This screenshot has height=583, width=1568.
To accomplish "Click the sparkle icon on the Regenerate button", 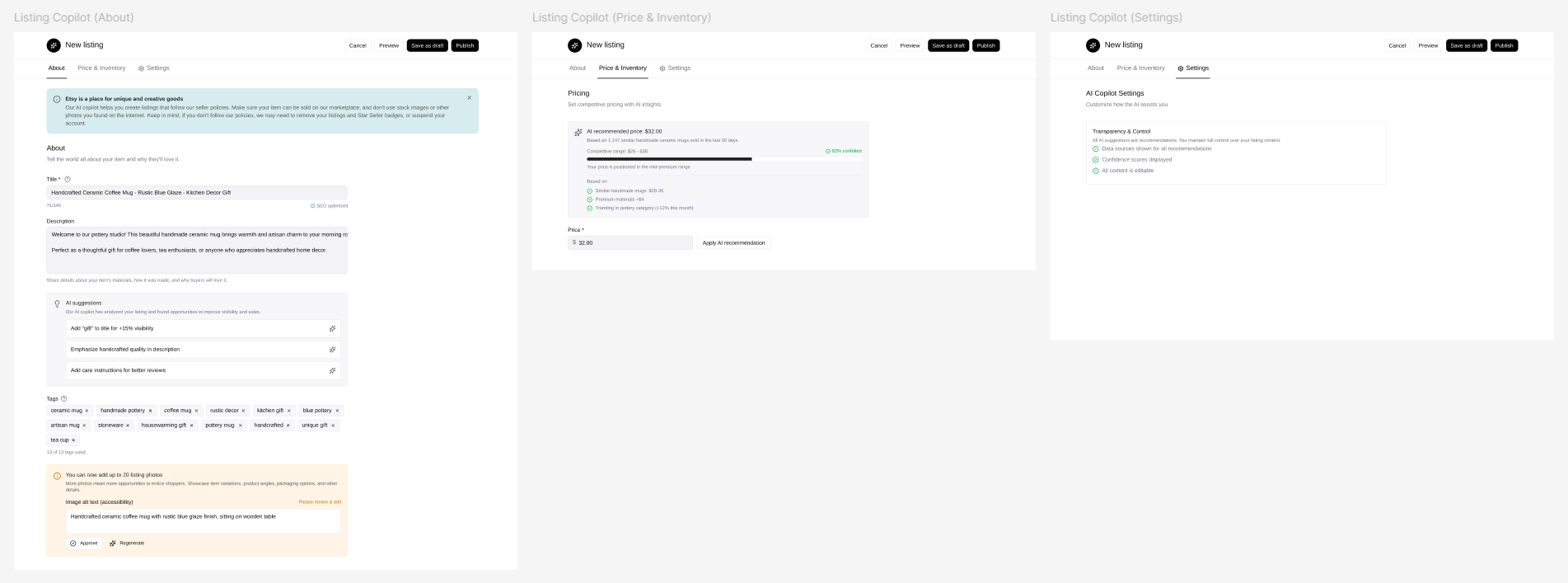I will 112,543.
